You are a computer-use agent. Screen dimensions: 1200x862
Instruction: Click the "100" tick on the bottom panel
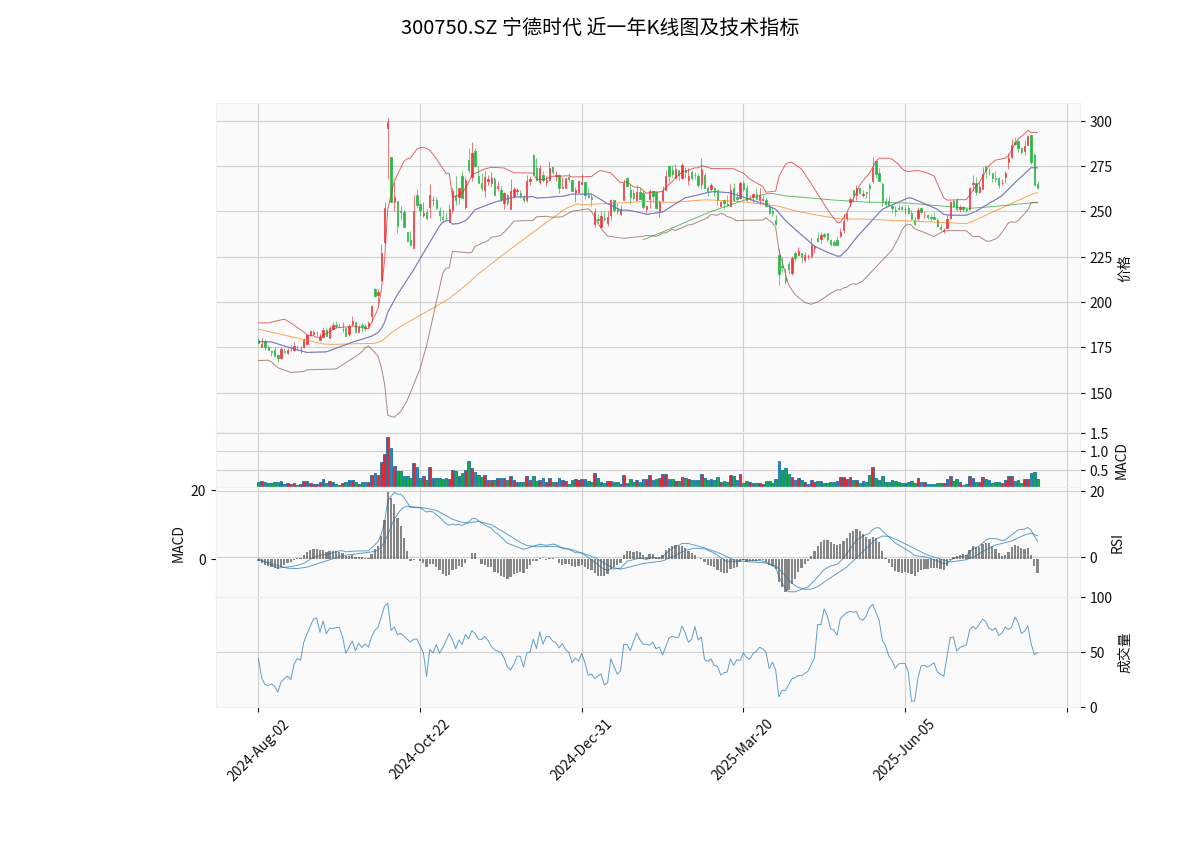click(x=1100, y=598)
